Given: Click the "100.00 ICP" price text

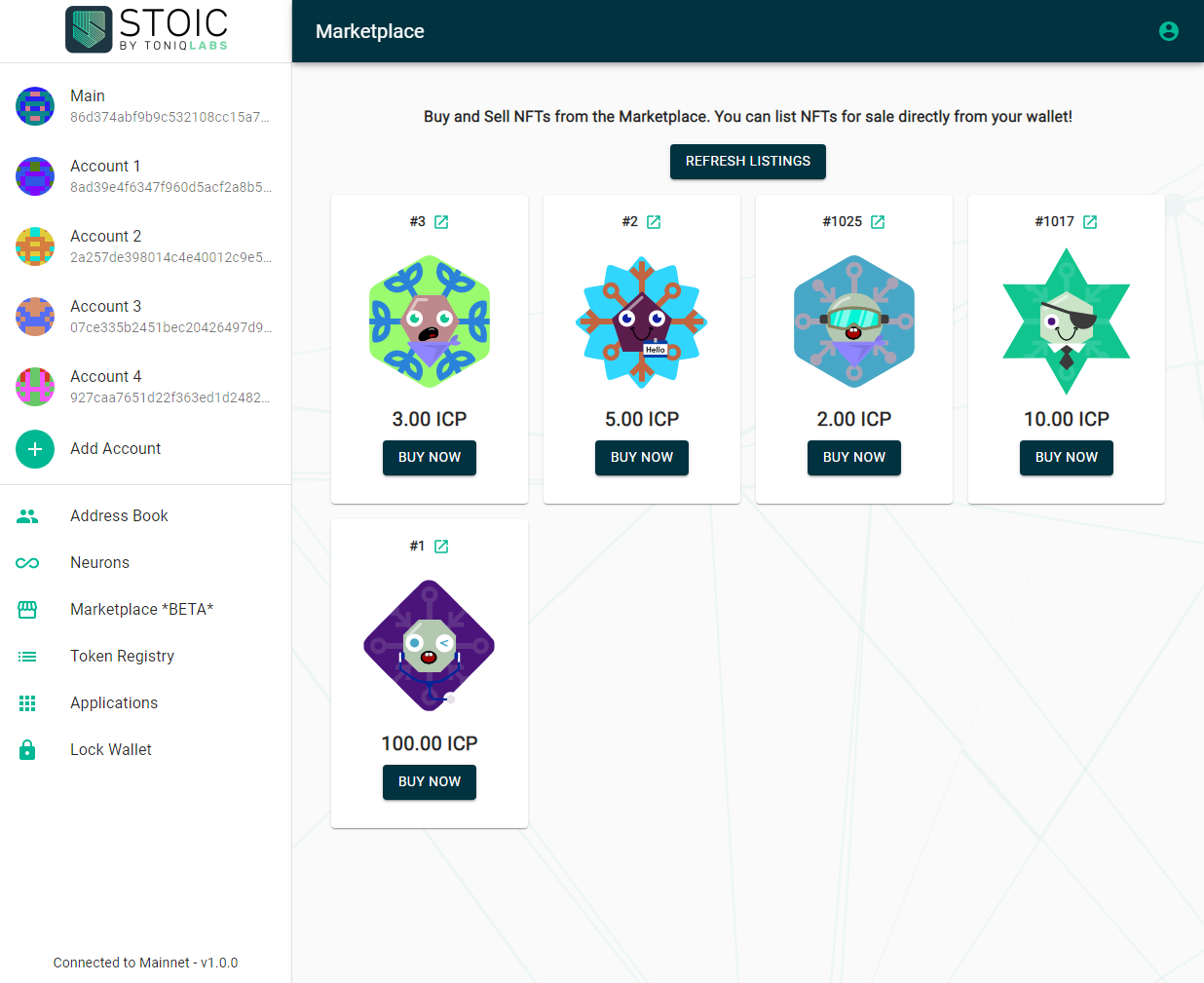Looking at the screenshot, I should click(x=430, y=744).
